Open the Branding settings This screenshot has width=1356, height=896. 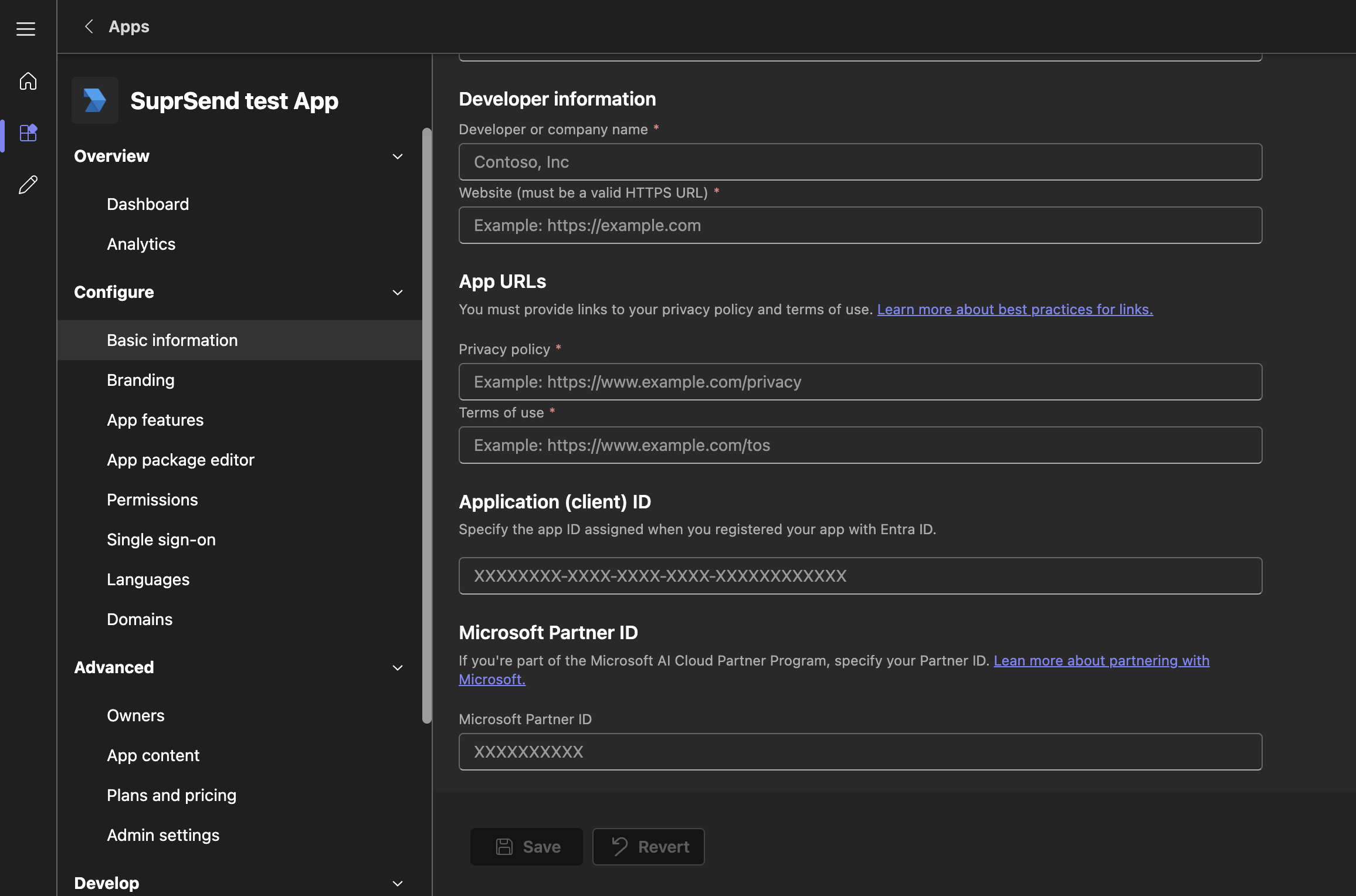coord(140,380)
